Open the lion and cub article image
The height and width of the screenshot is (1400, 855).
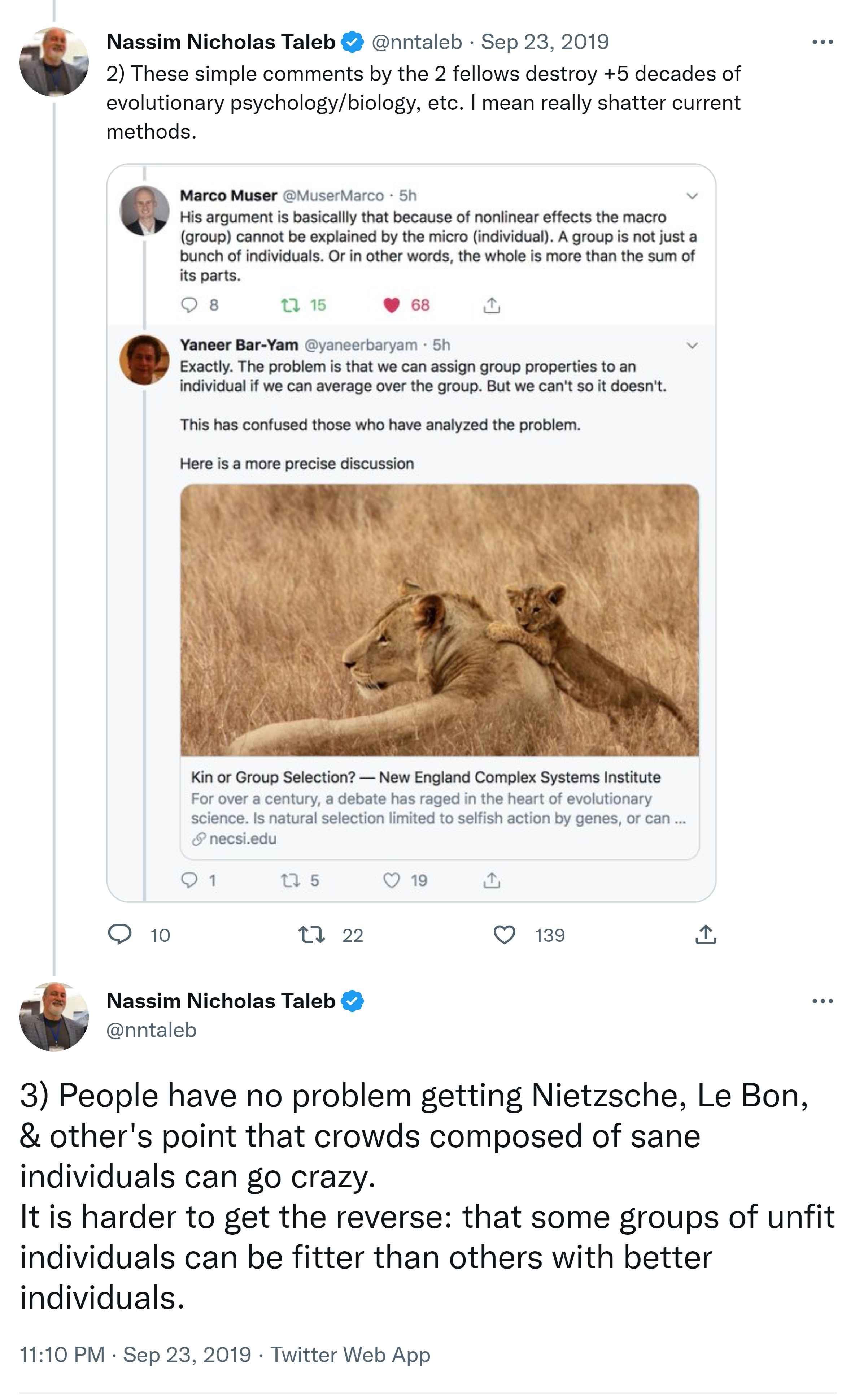tap(440, 620)
